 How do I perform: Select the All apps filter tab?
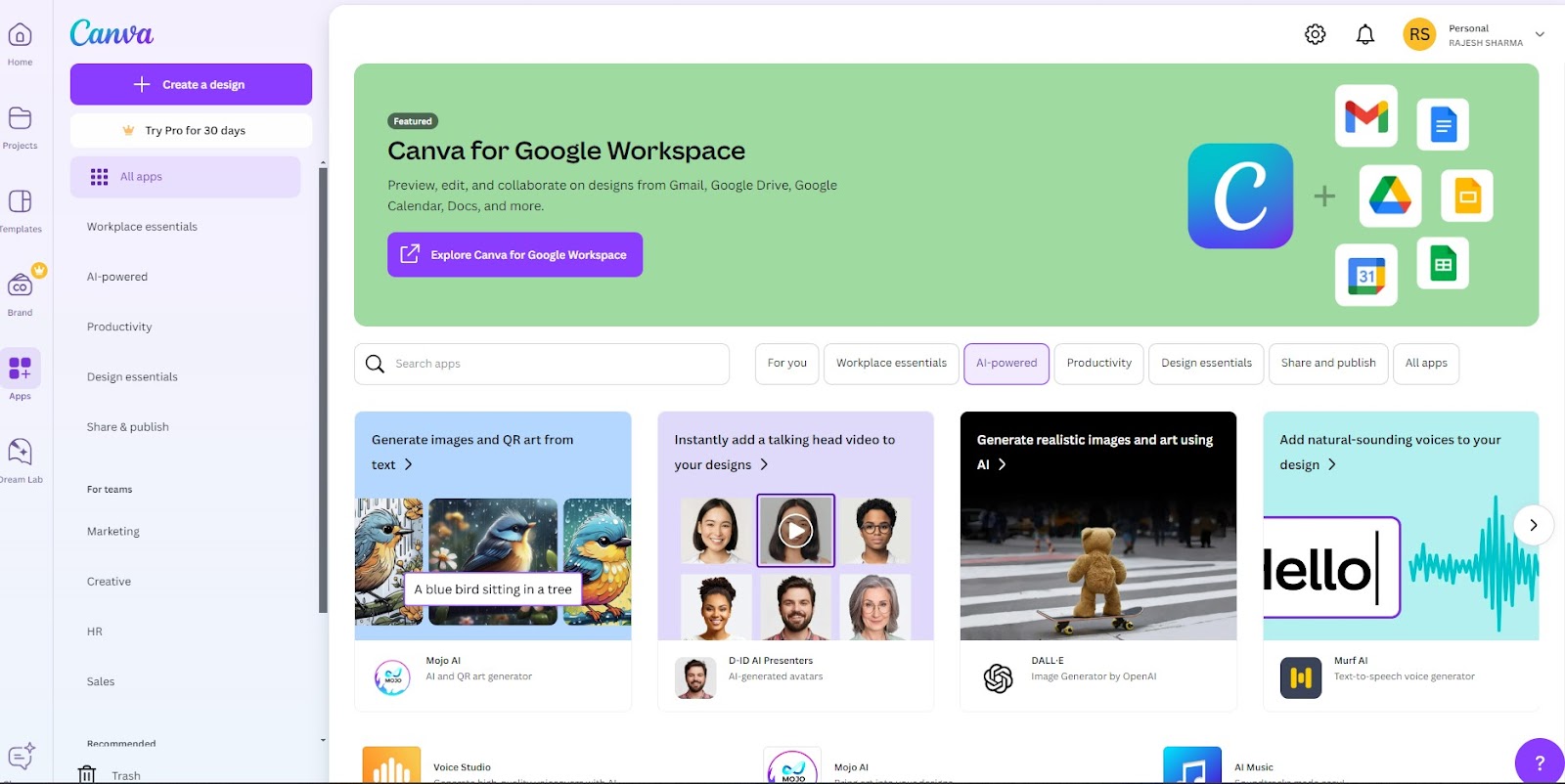pyautogui.click(x=1426, y=364)
